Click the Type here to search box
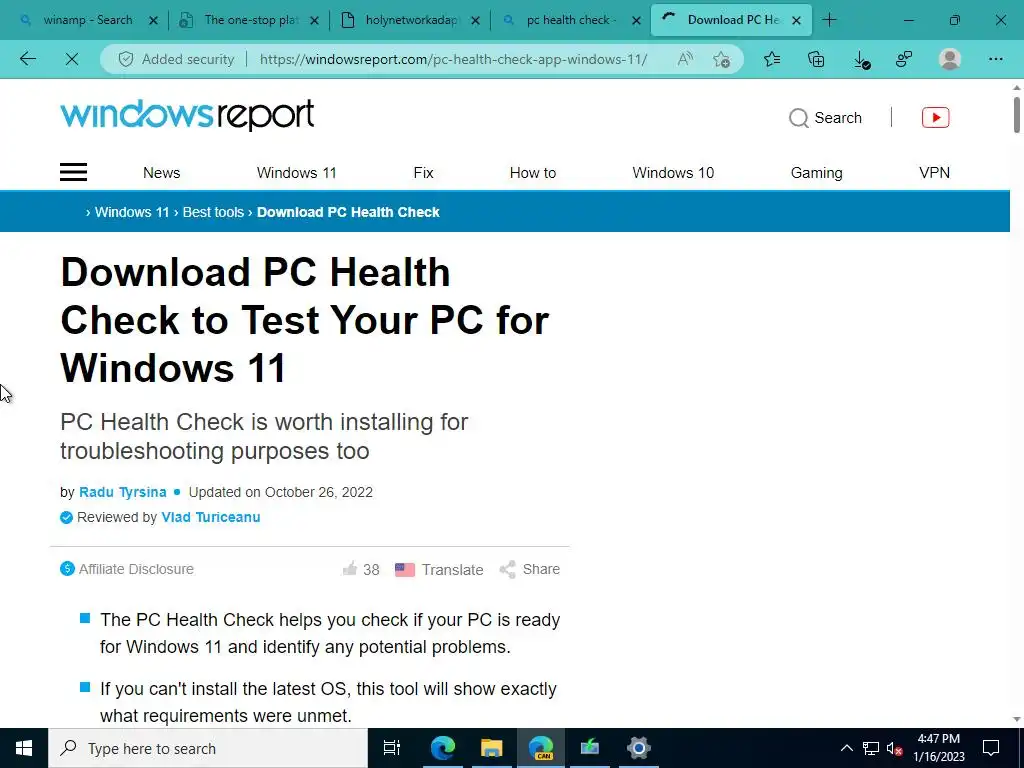 pos(208,748)
